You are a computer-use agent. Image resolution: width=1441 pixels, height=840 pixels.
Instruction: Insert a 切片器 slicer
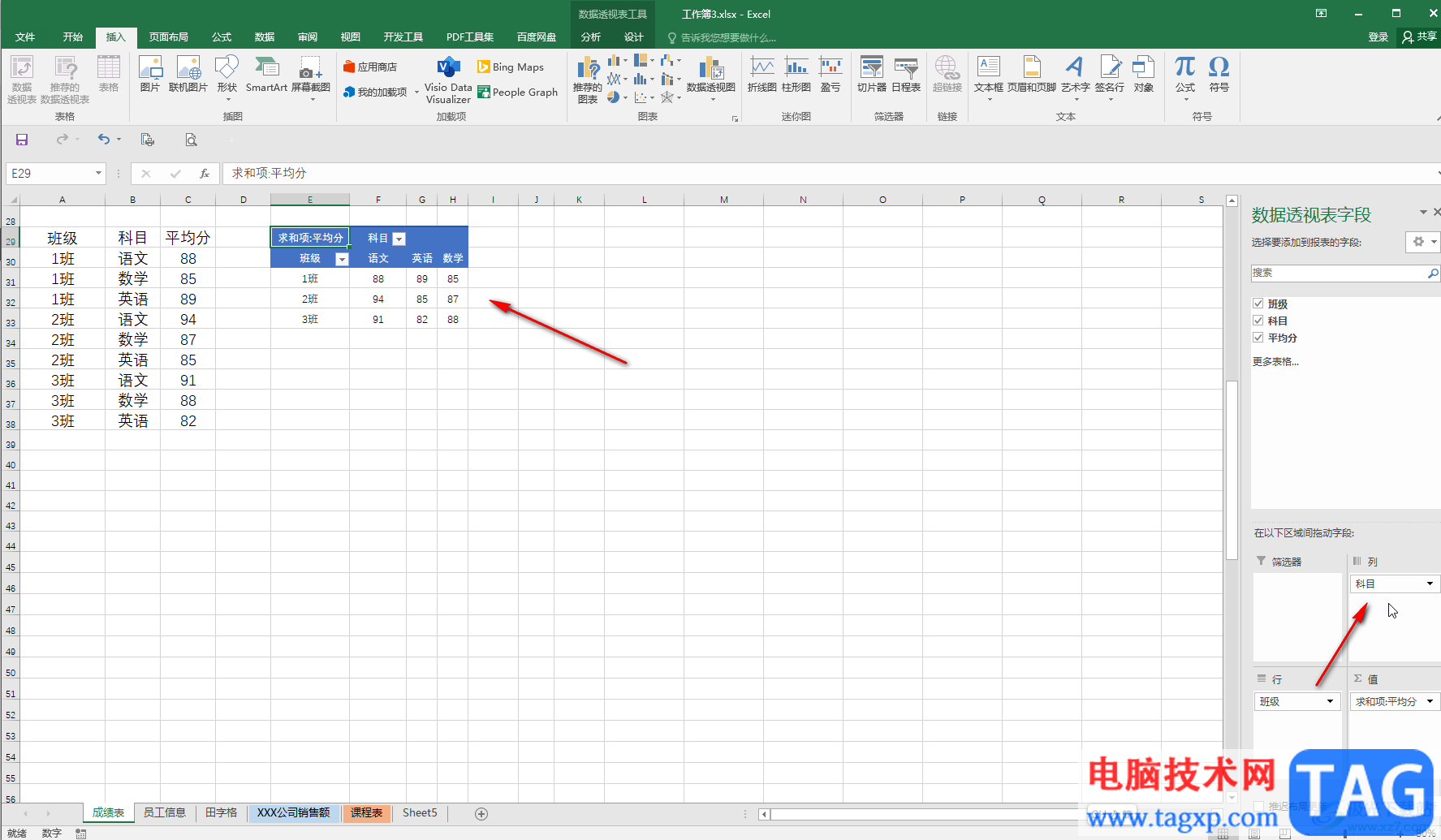[x=872, y=74]
